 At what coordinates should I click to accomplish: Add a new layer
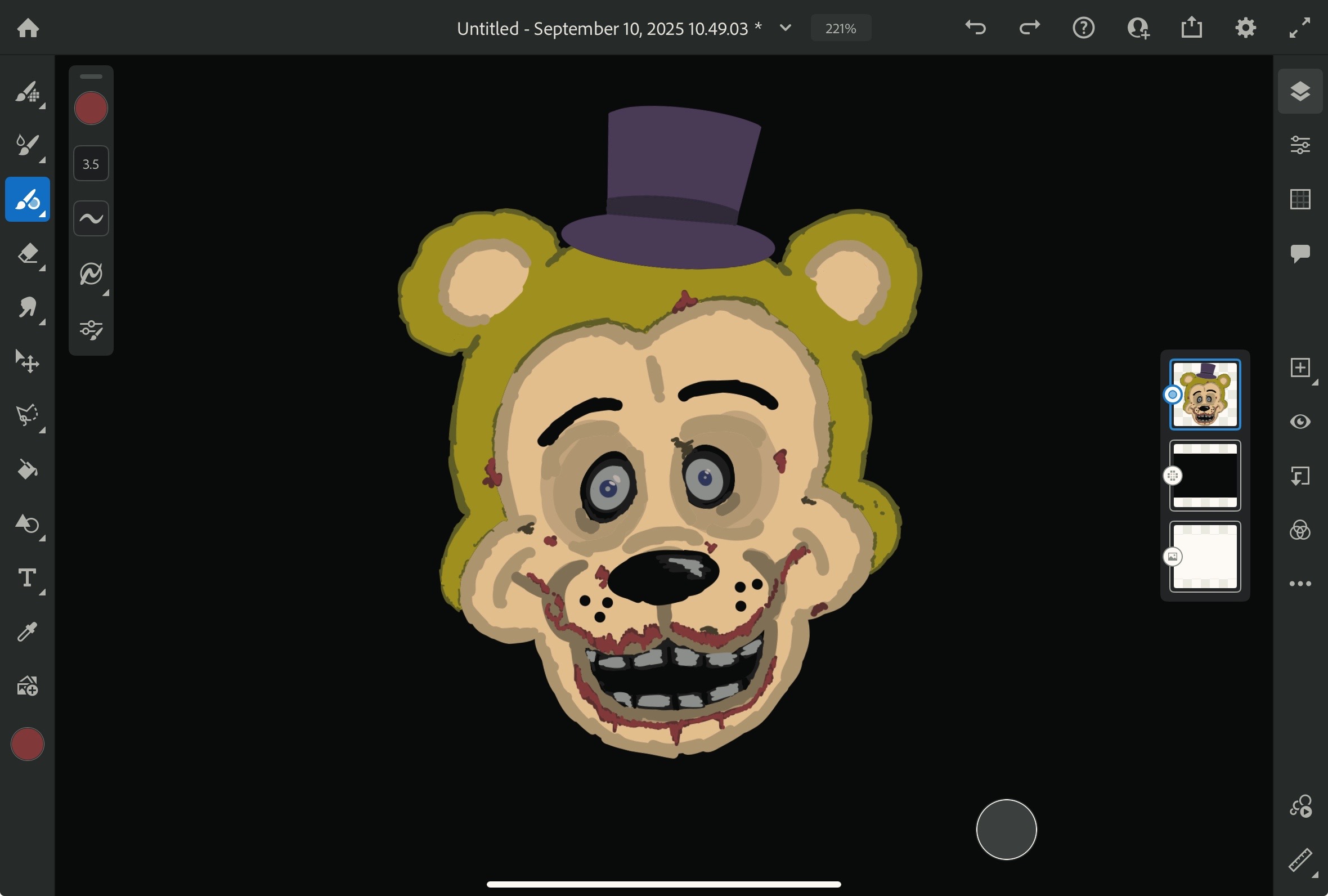[x=1300, y=368]
